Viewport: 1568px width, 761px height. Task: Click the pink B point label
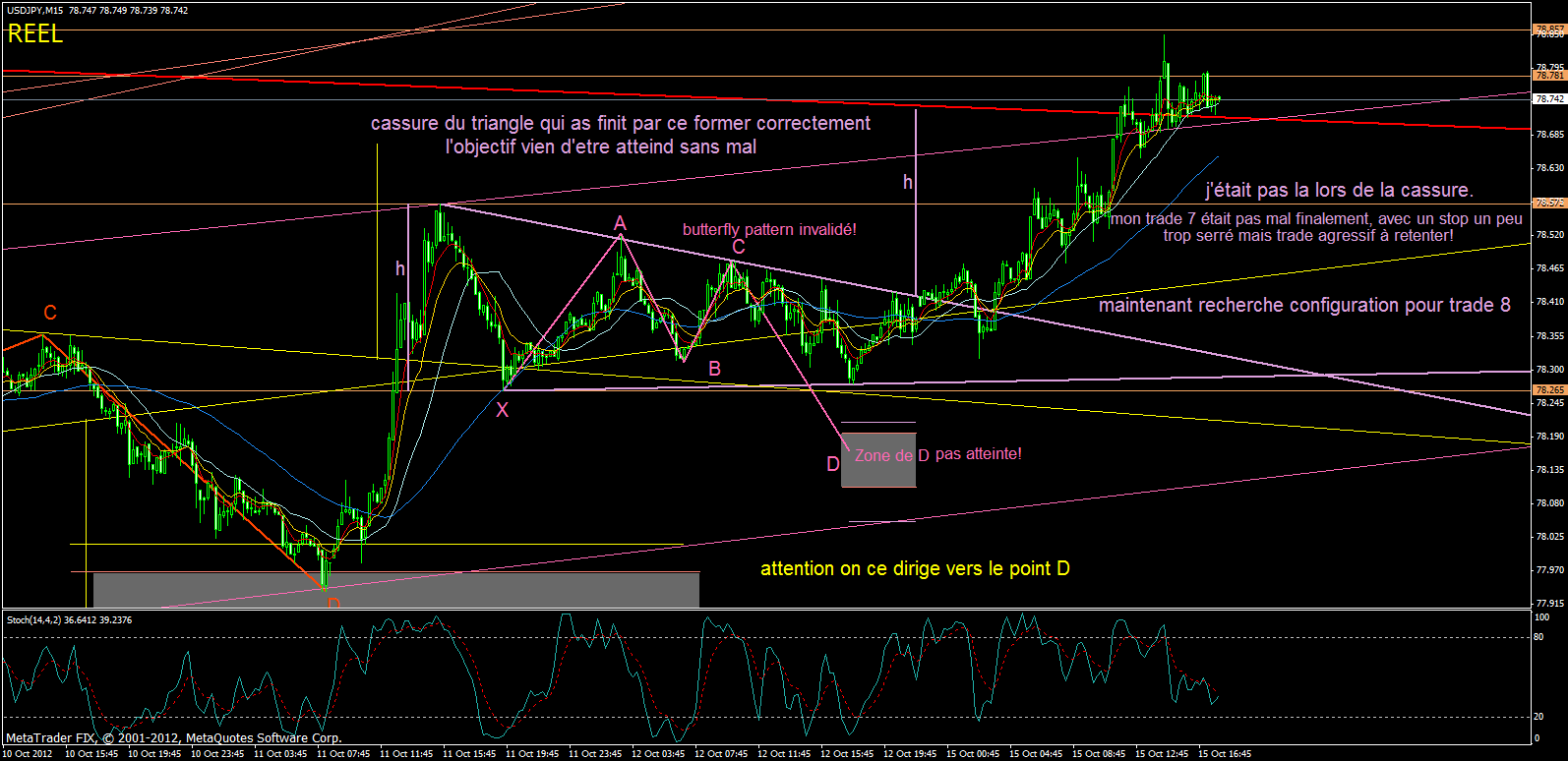point(715,369)
